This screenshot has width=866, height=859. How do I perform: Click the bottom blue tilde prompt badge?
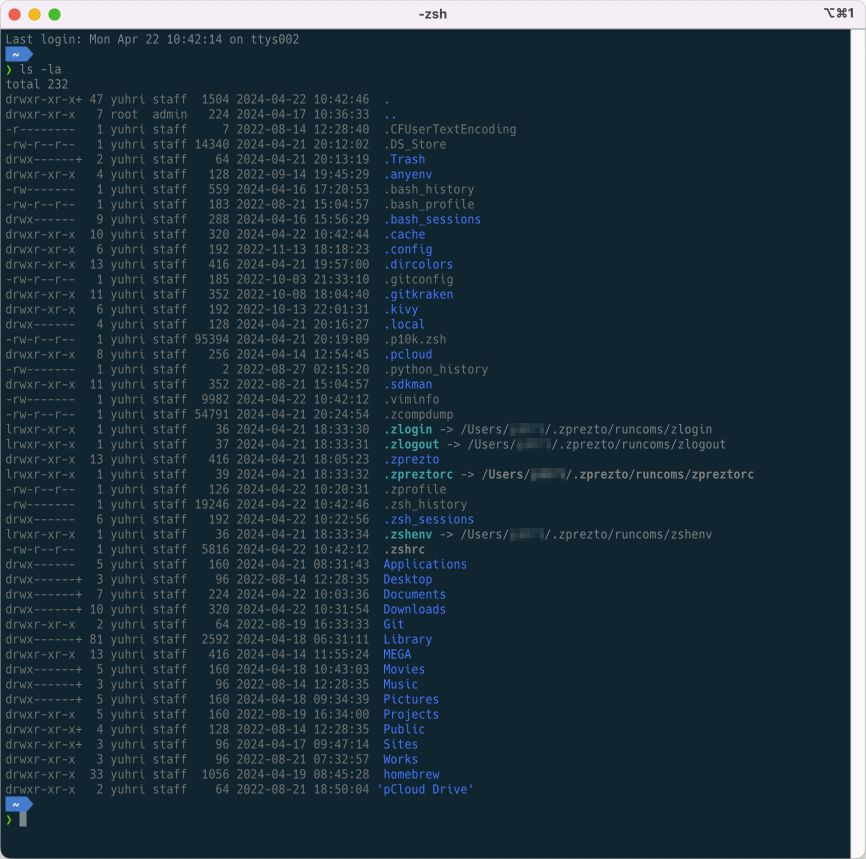pos(19,804)
